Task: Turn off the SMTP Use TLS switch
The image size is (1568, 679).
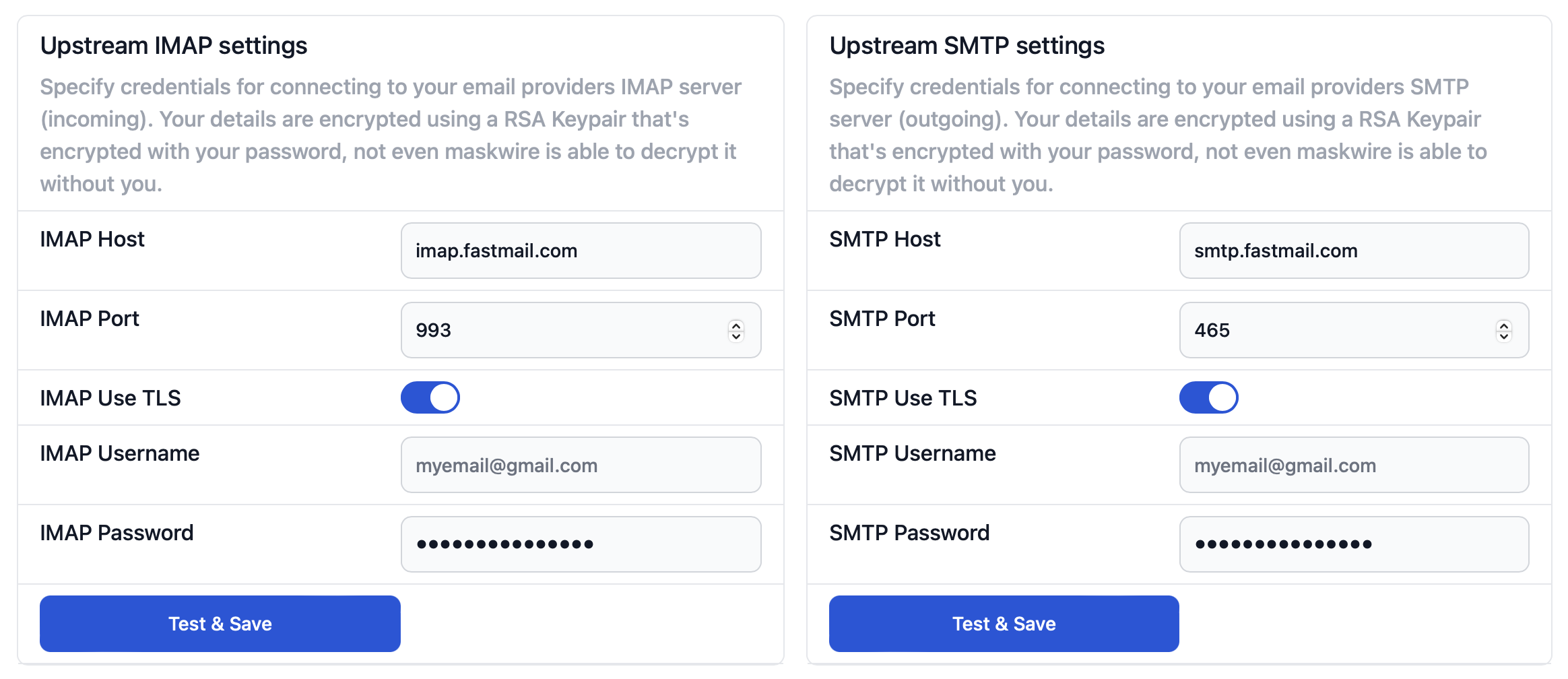Action: (x=1209, y=397)
